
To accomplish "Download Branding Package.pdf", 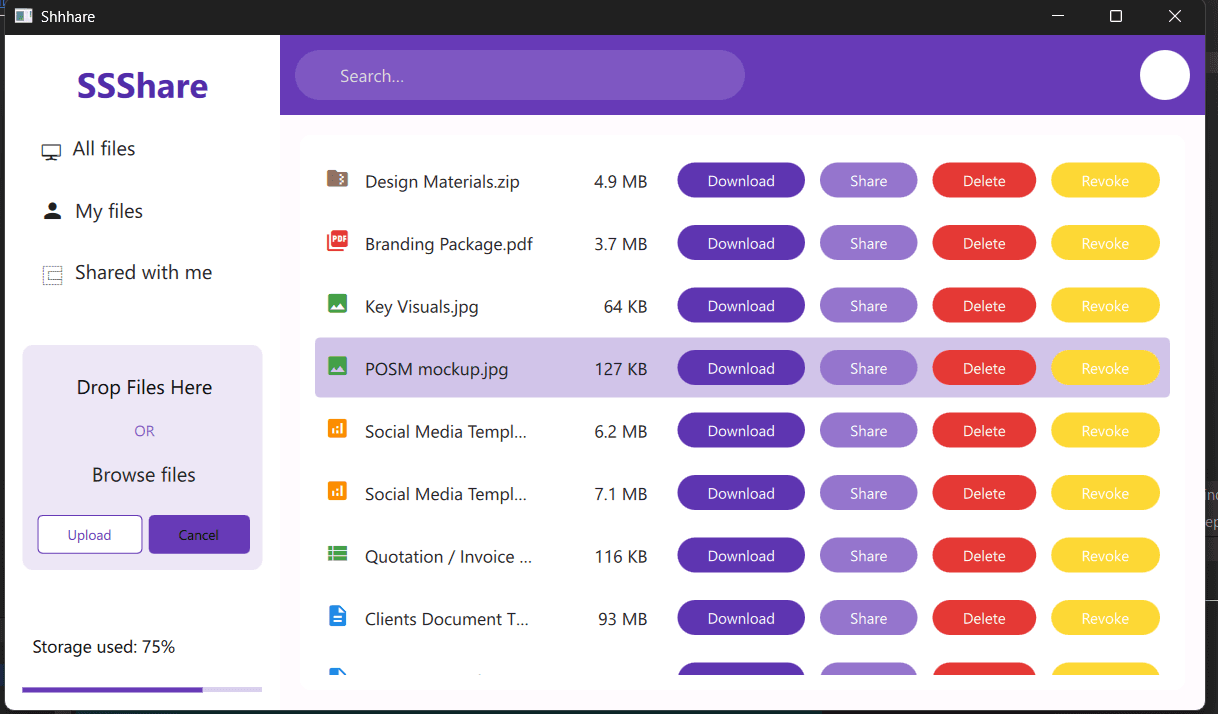I will [741, 243].
